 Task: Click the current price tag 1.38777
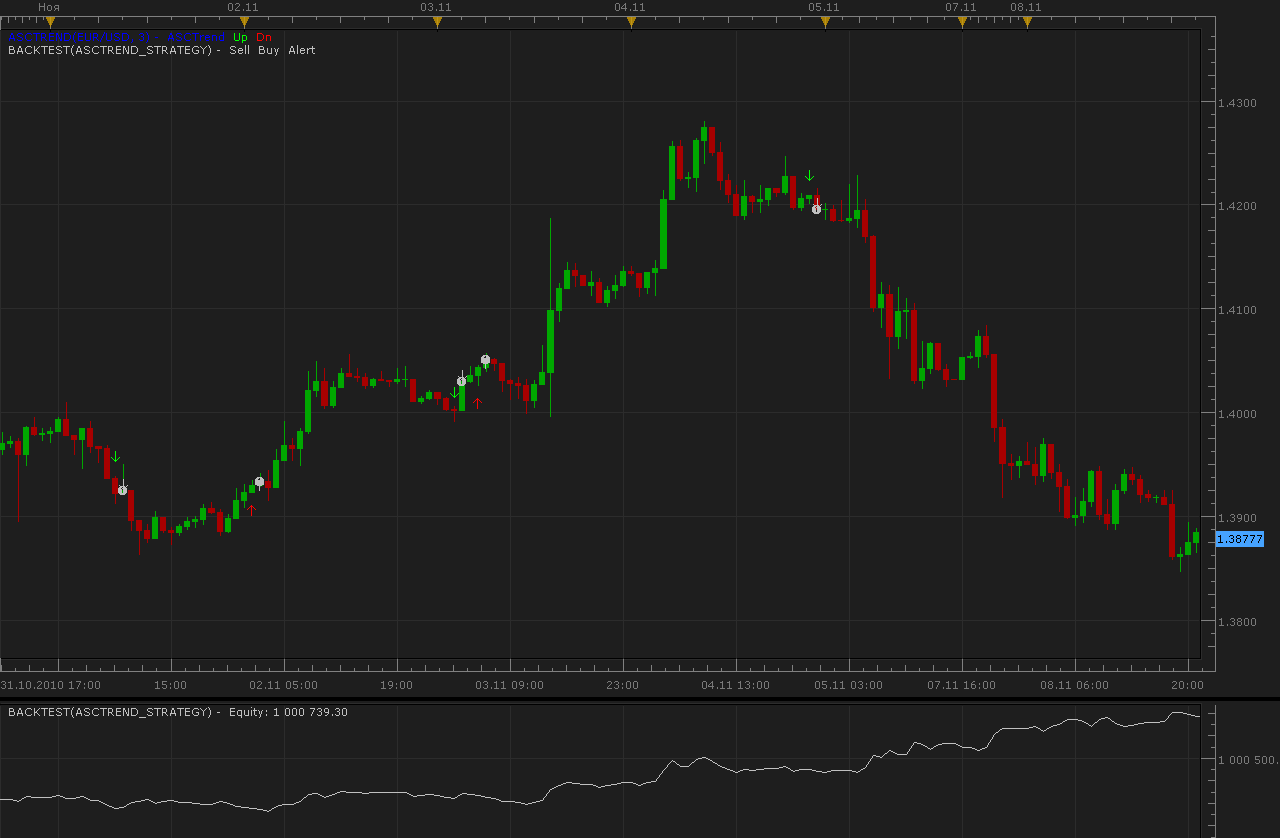[1240, 539]
